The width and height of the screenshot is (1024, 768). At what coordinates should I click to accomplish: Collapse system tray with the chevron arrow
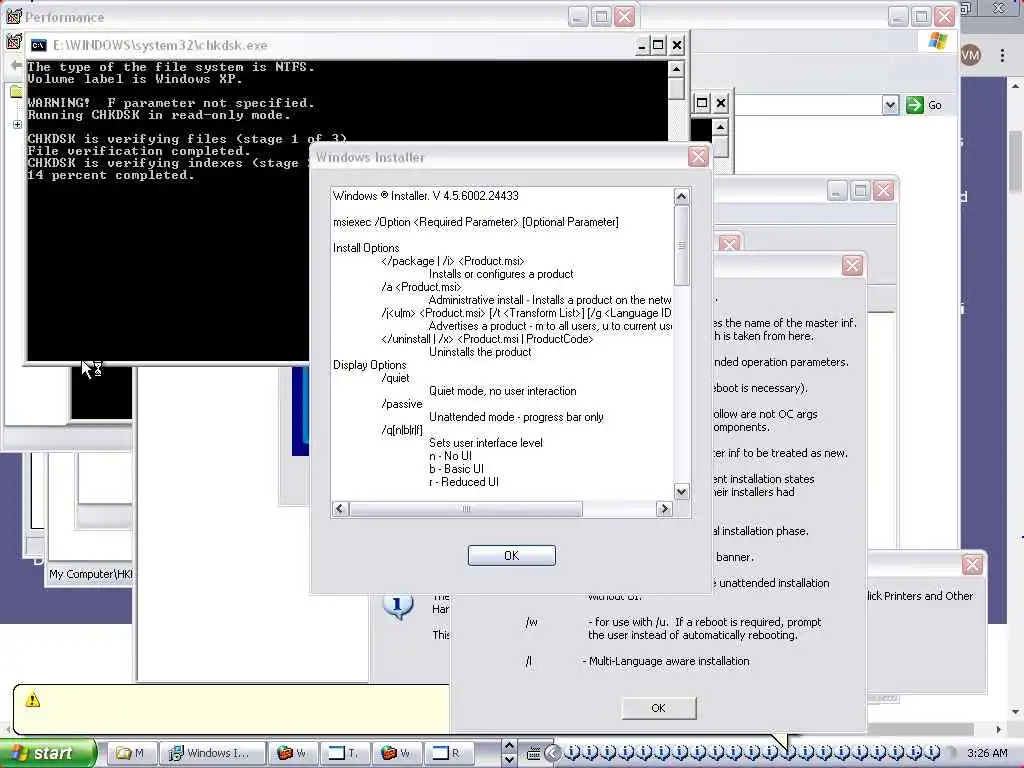[x=552, y=754]
